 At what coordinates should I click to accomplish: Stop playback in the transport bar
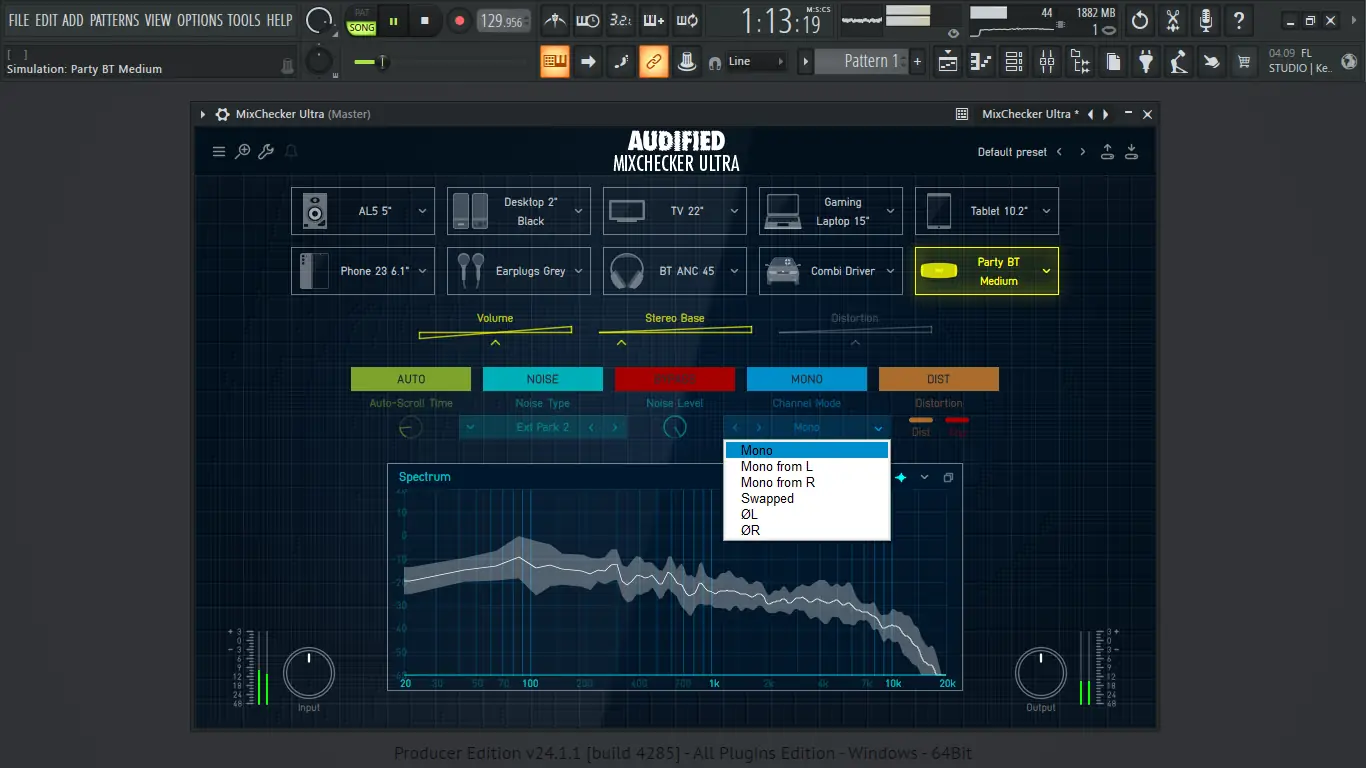425,21
